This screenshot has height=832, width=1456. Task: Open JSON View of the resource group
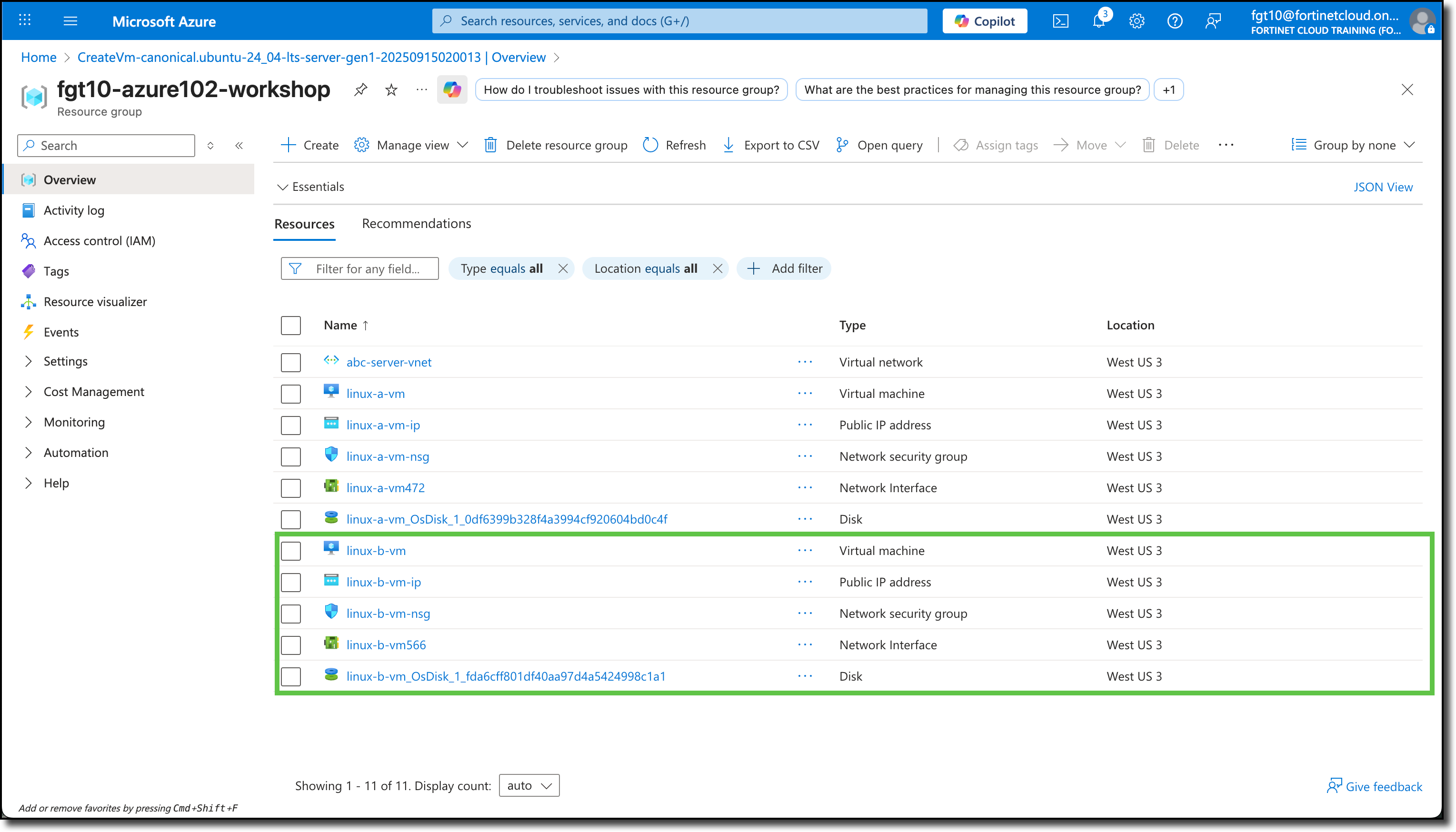click(1382, 186)
